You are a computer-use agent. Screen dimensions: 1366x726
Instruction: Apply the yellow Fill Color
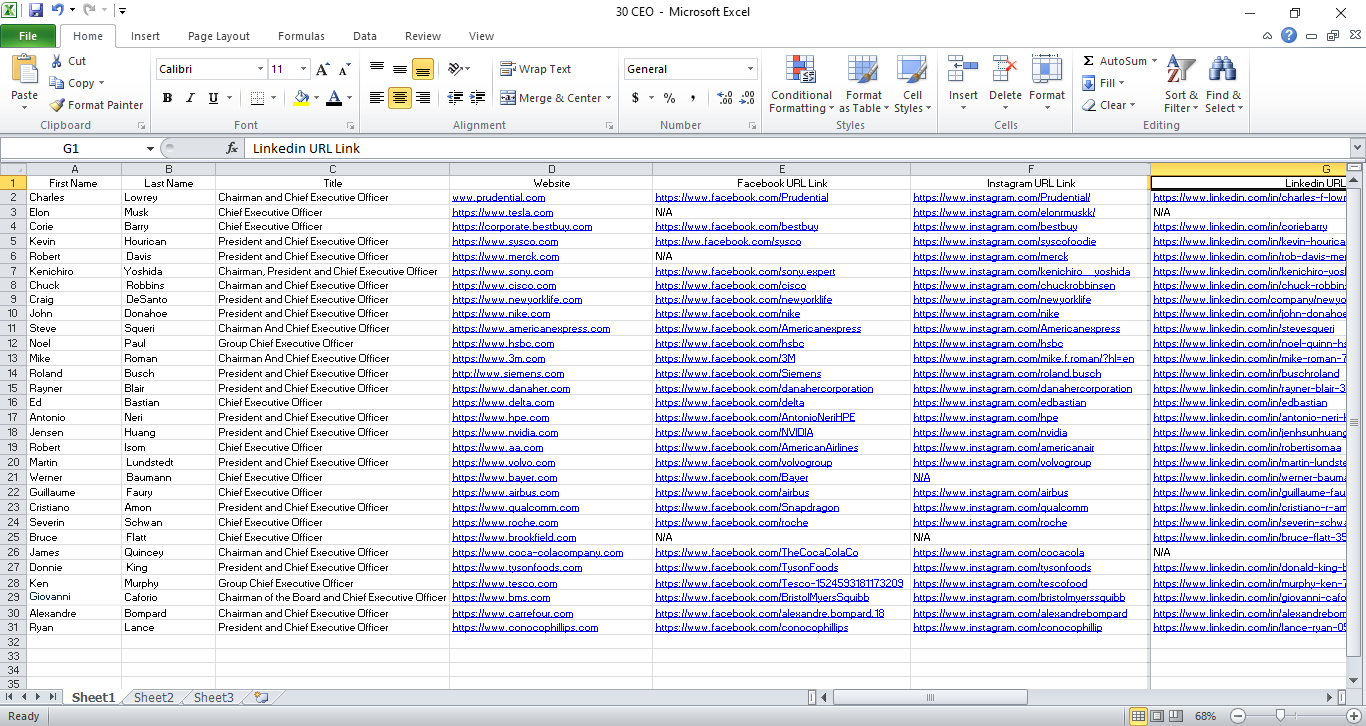tap(301, 98)
